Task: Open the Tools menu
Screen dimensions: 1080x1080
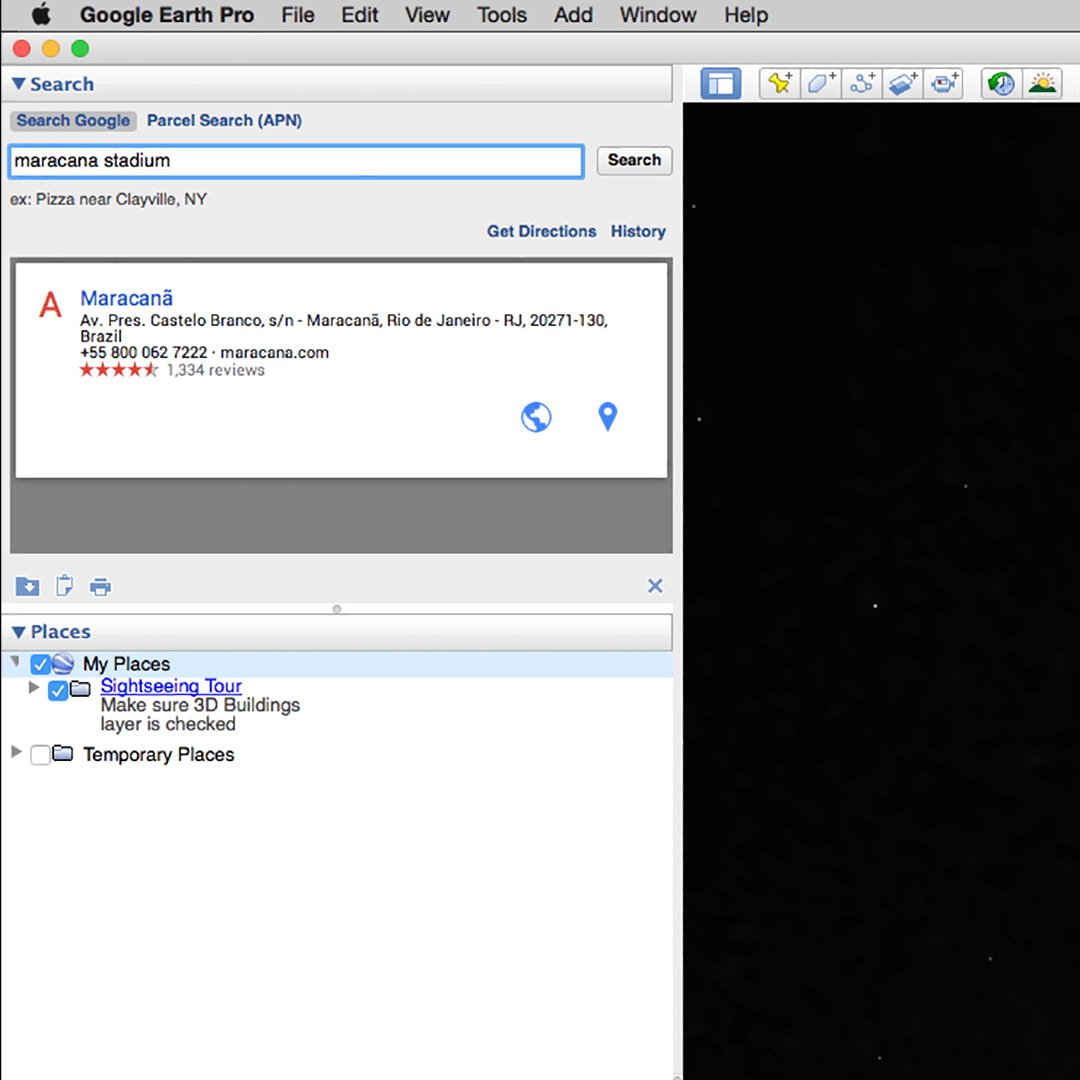Action: [x=502, y=14]
